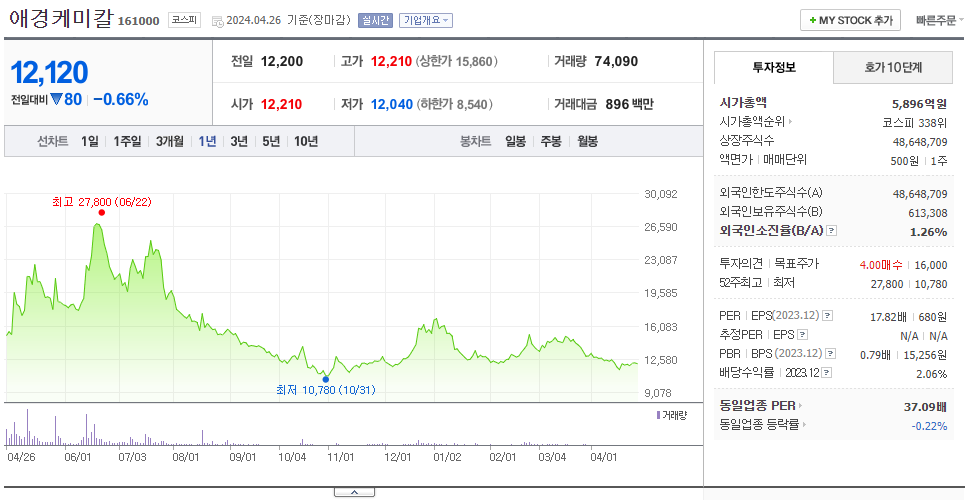
Task: Click the 목표주가 16,000 value
Action: click(x=931, y=265)
